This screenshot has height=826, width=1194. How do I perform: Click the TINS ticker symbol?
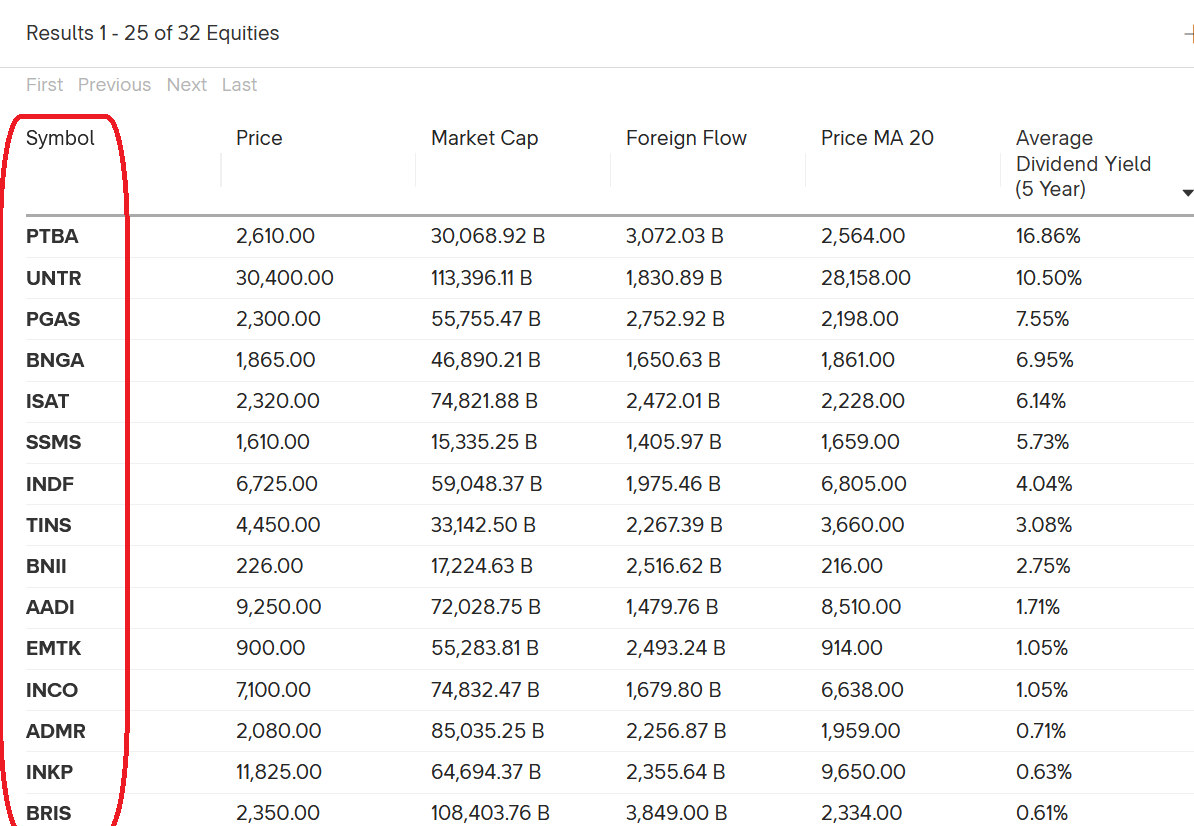[49, 525]
